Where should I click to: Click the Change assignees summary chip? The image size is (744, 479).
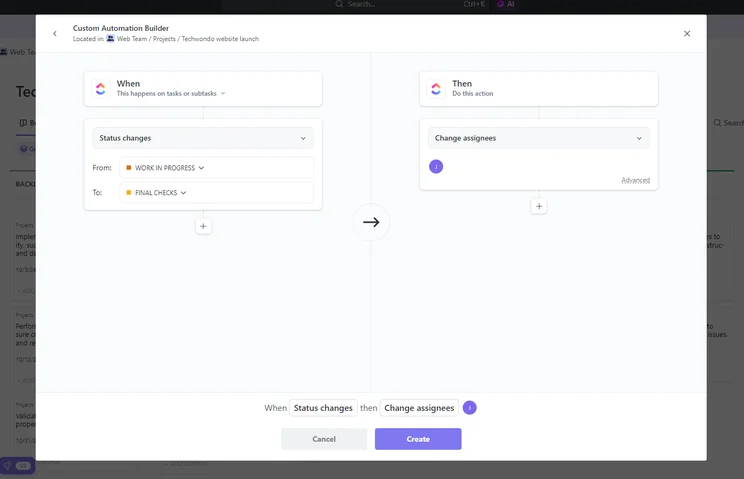(419, 408)
